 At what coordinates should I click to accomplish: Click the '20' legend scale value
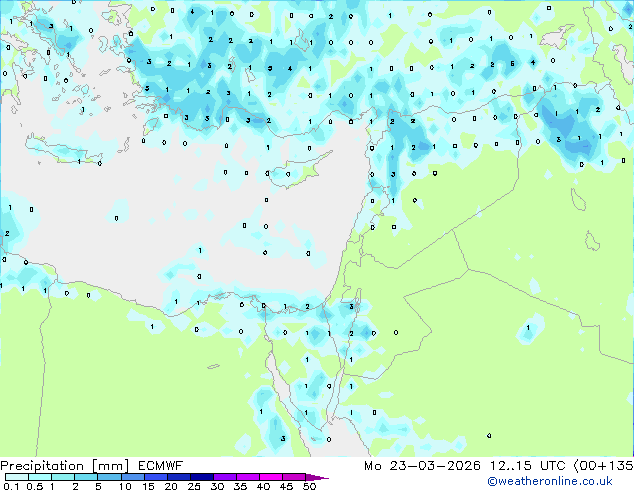pyautogui.click(x=171, y=486)
